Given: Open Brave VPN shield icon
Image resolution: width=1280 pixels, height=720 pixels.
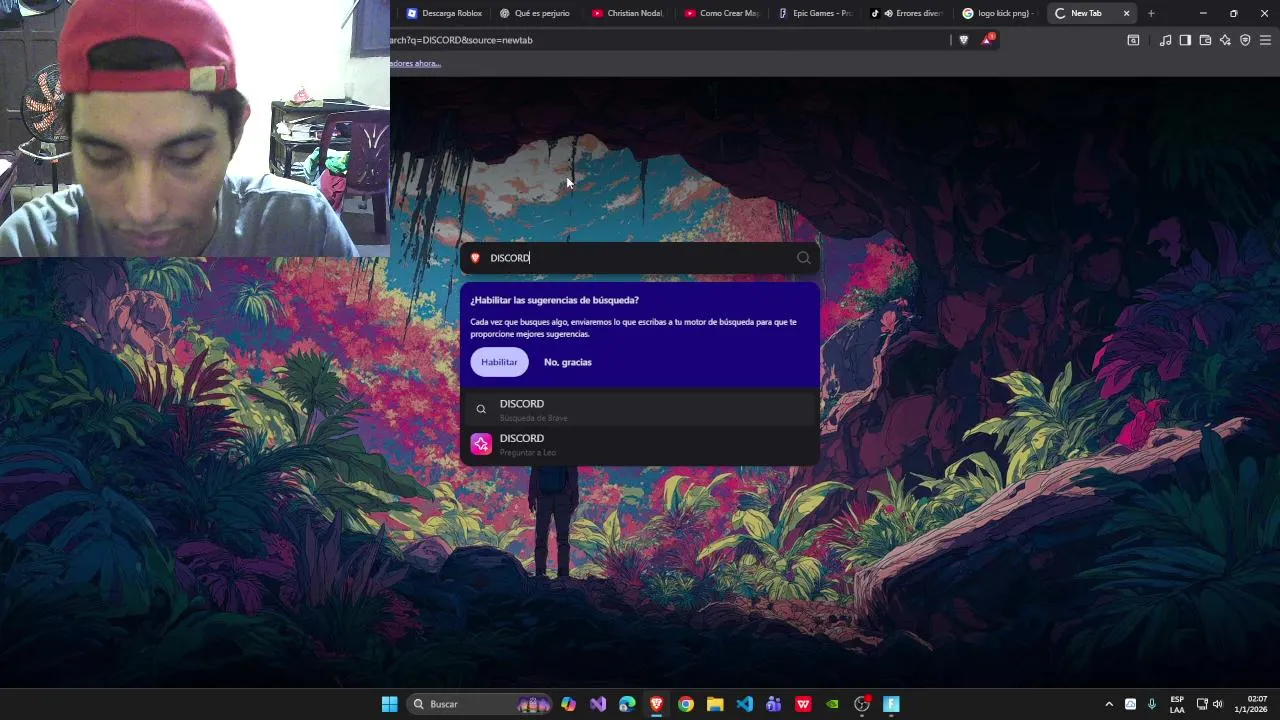Looking at the screenshot, I should click(x=1245, y=40).
